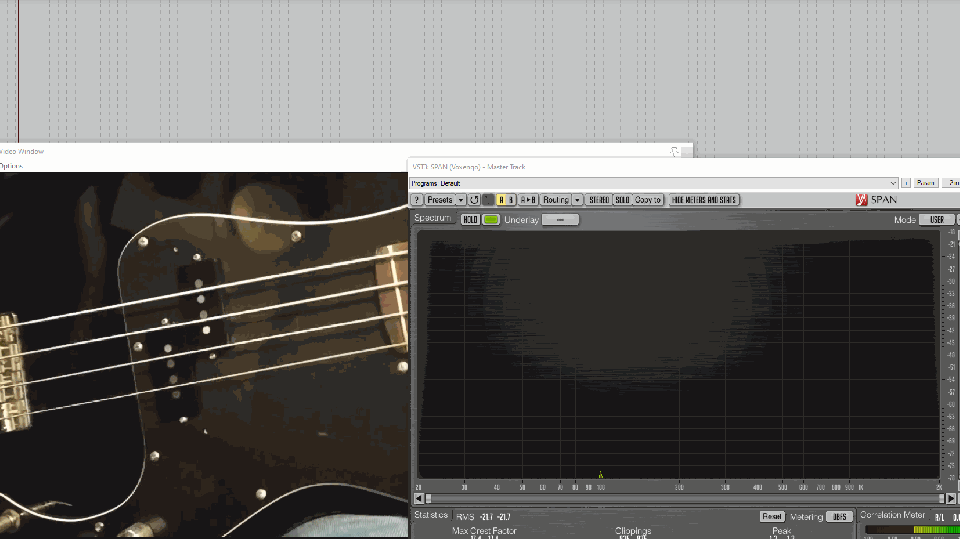Click the Underlay selector field

coord(560,220)
